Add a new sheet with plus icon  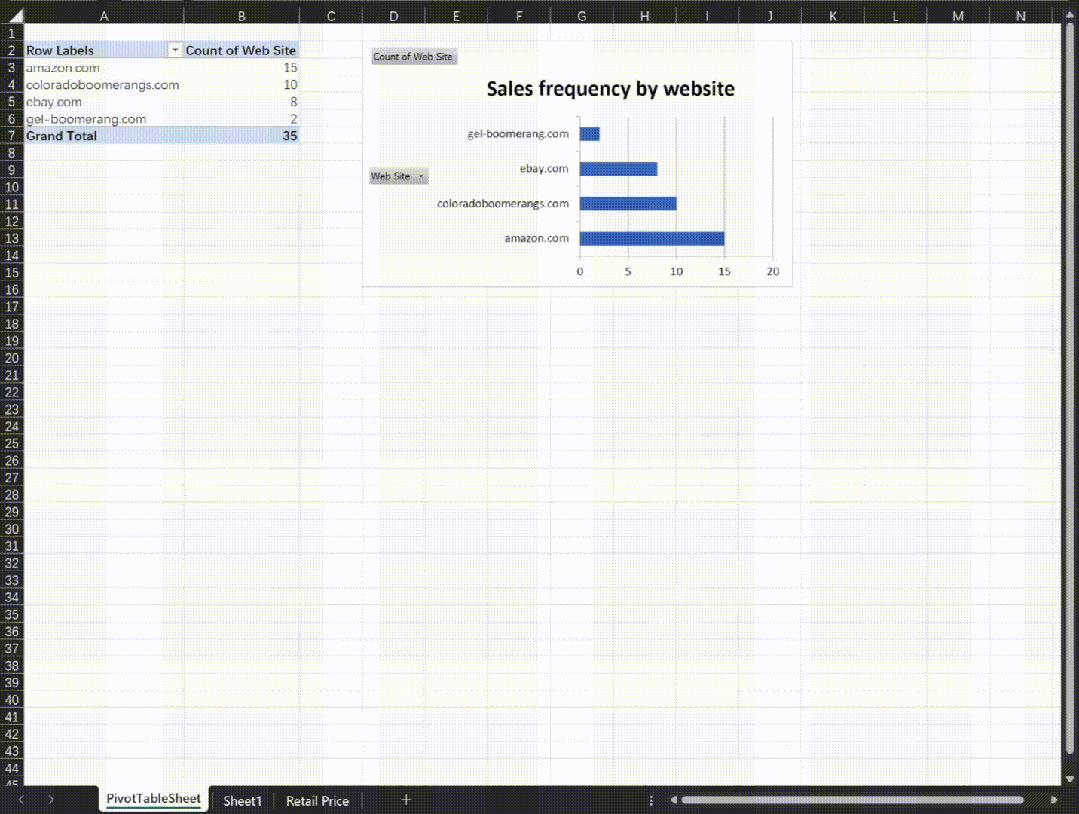(406, 800)
